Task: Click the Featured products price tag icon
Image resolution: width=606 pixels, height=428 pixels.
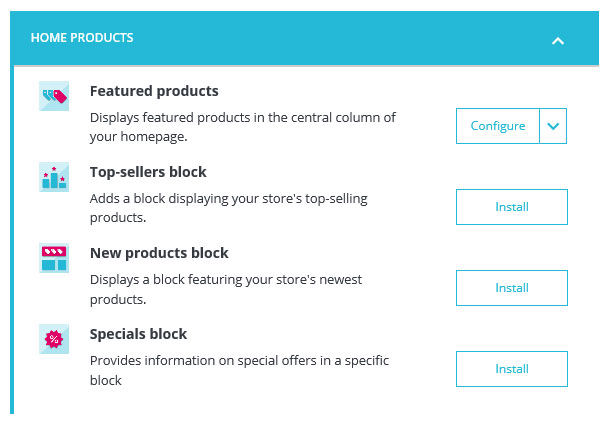Action: (x=54, y=96)
